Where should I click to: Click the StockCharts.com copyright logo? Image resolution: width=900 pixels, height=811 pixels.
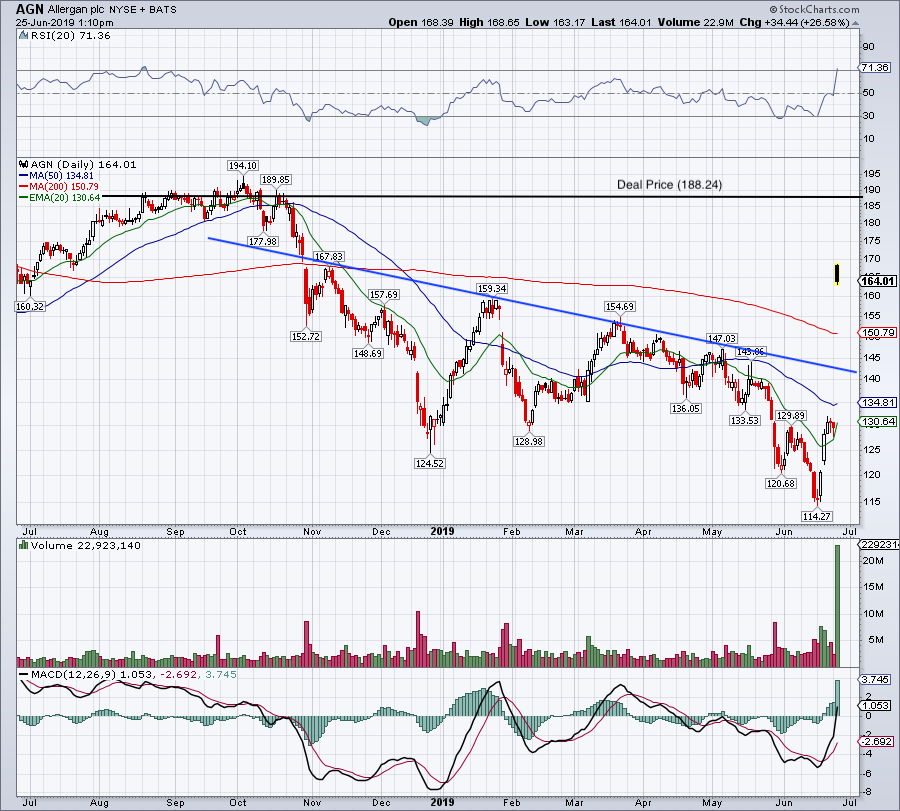pyautogui.click(x=814, y=9)
